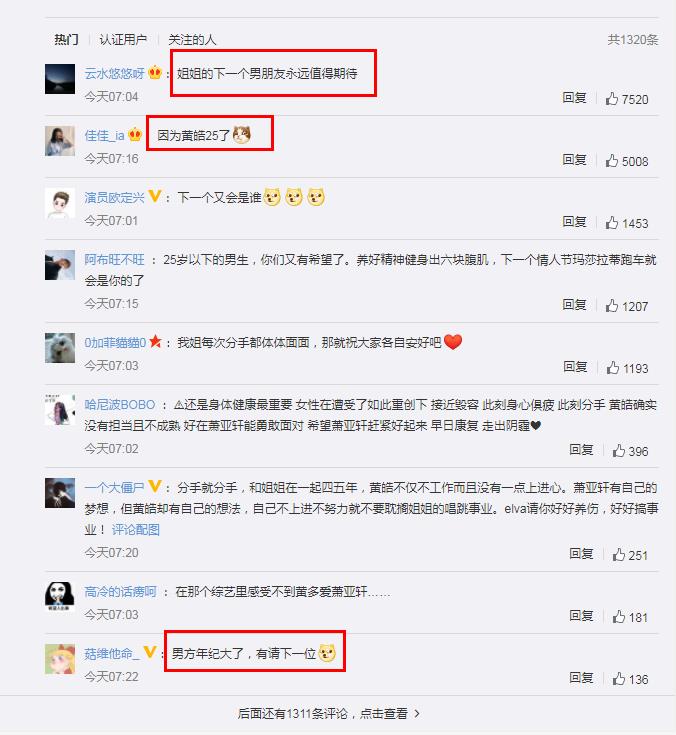The image size is (676, 735).
Task: Like the comment with 251 likes
Action: point(618,555)
